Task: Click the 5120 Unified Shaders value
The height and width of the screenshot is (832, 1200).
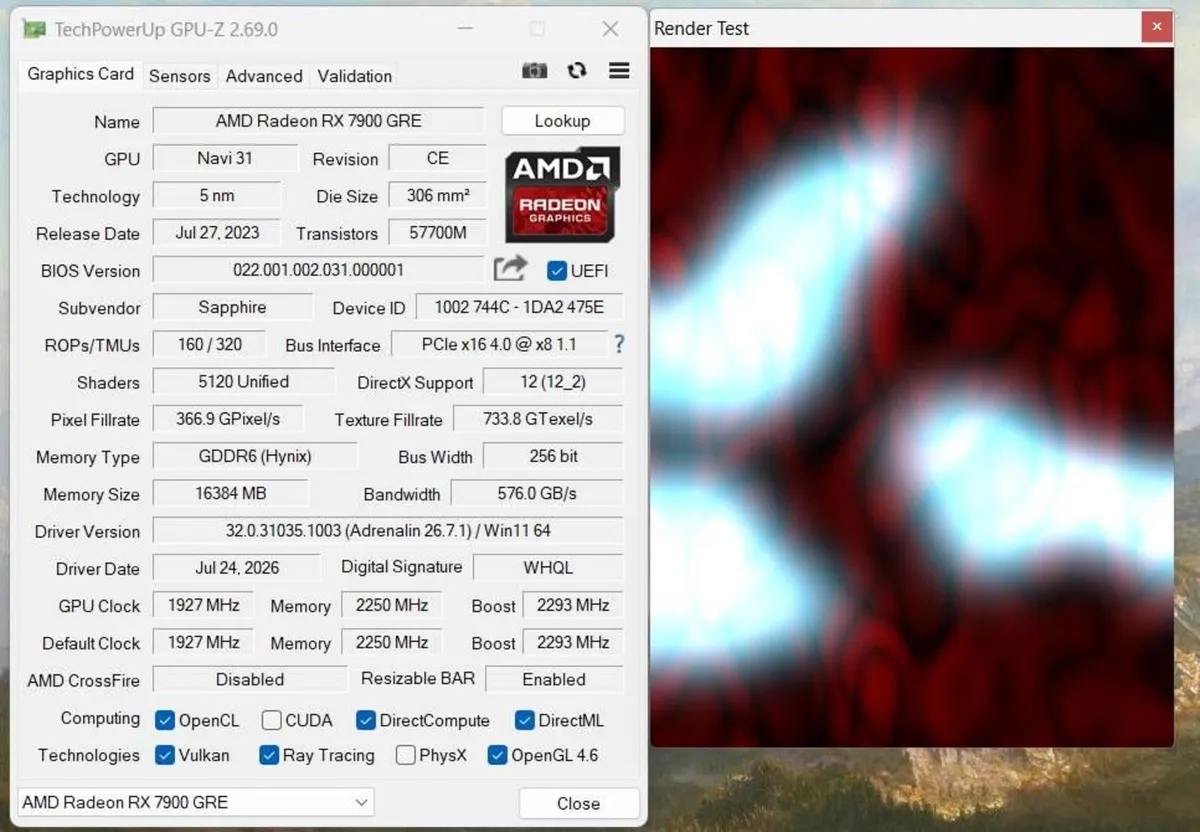Action: 243,382
